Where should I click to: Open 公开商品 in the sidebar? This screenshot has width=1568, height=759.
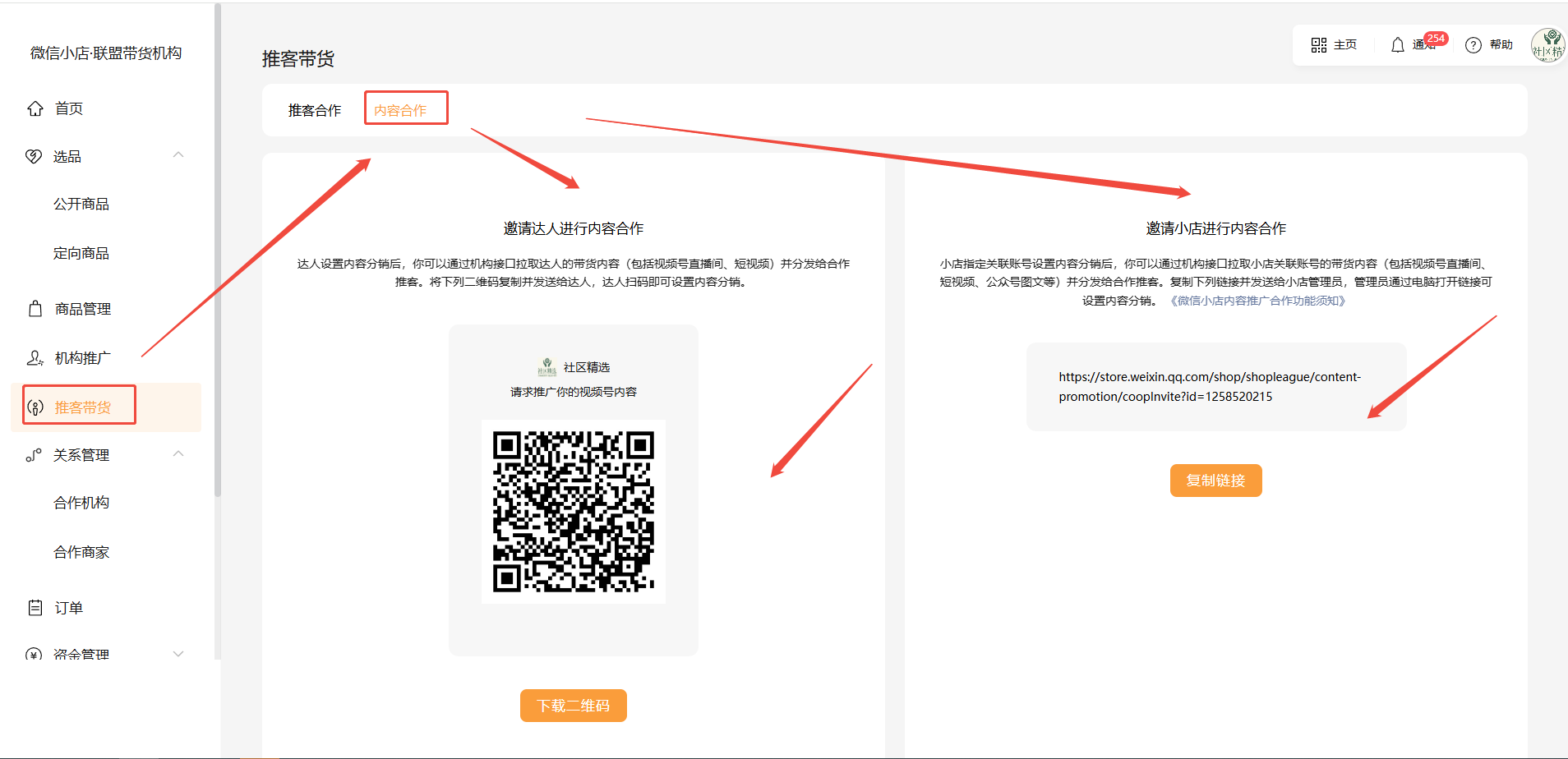[x=81, y=204]
